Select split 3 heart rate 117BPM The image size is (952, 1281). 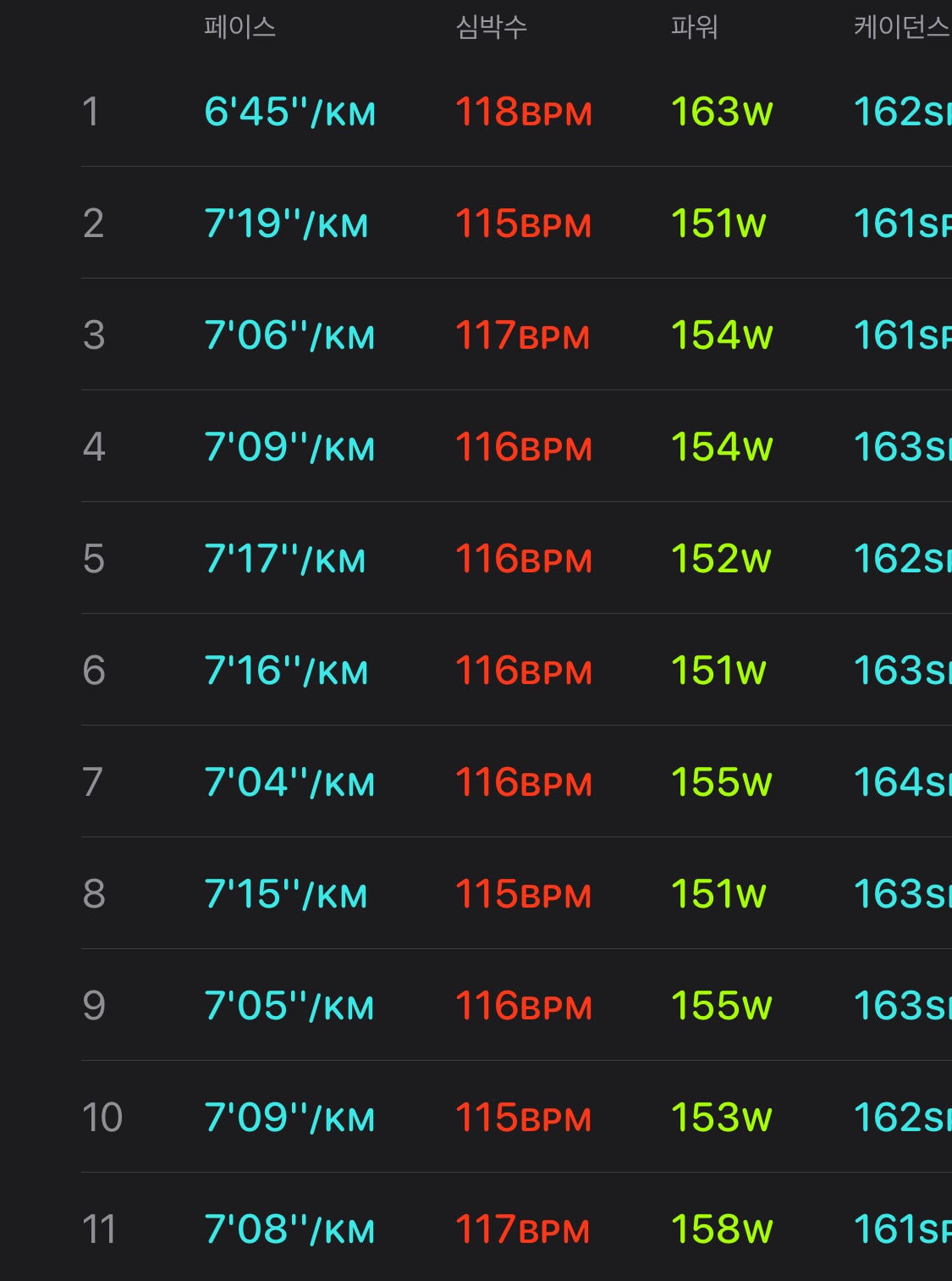point(522,335)
